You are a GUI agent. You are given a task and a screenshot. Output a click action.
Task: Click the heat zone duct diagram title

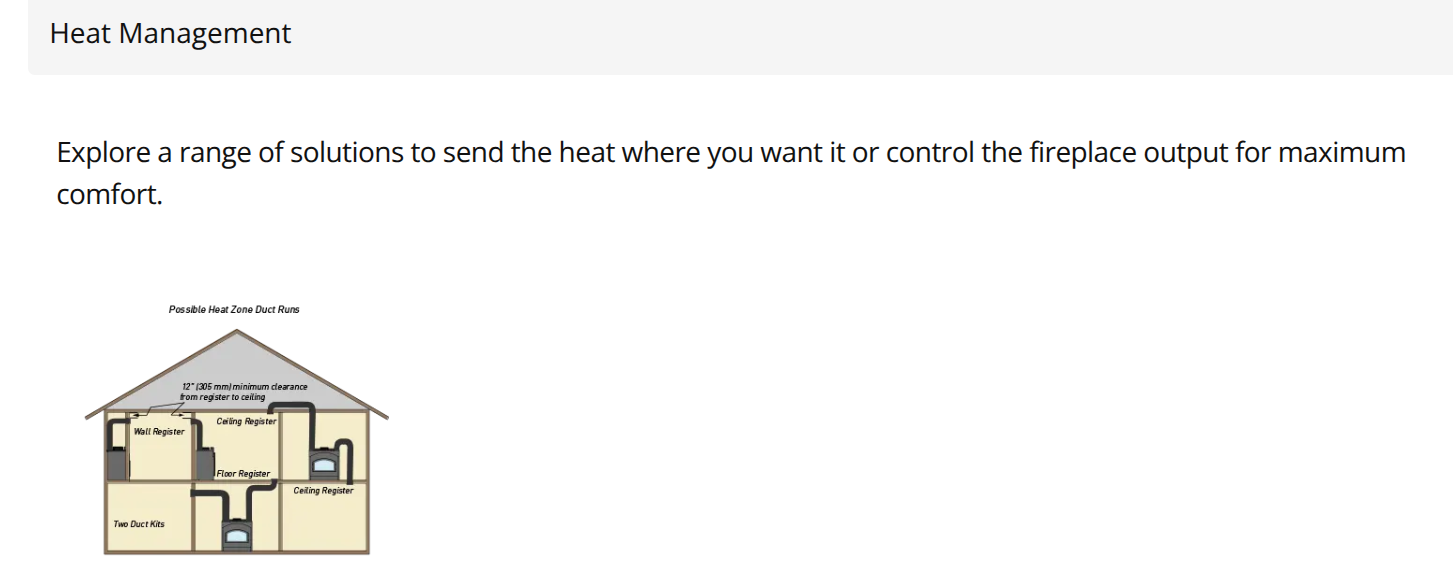(234, 310)
